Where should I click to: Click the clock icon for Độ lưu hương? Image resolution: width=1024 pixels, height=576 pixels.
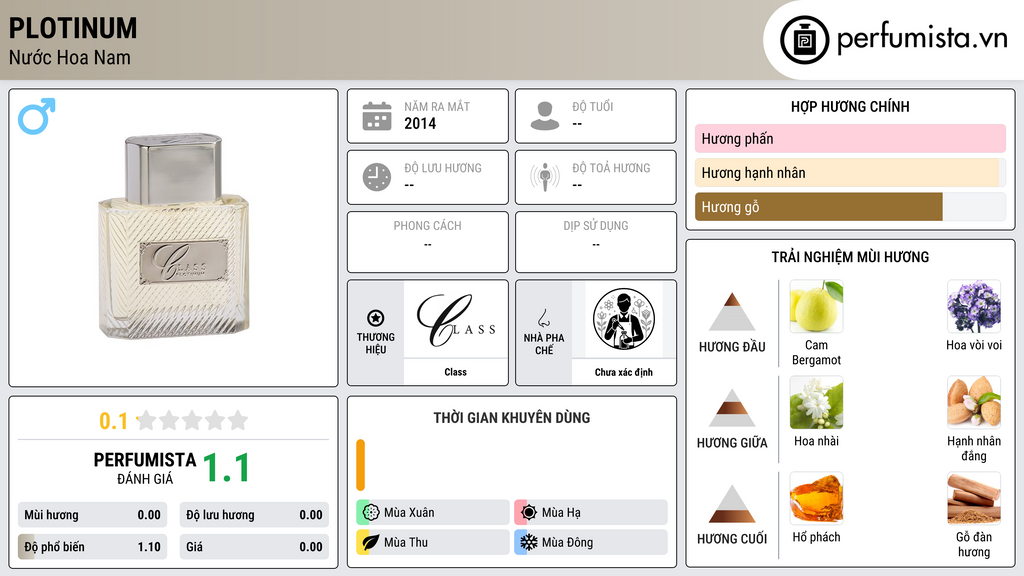click(377, 177)
